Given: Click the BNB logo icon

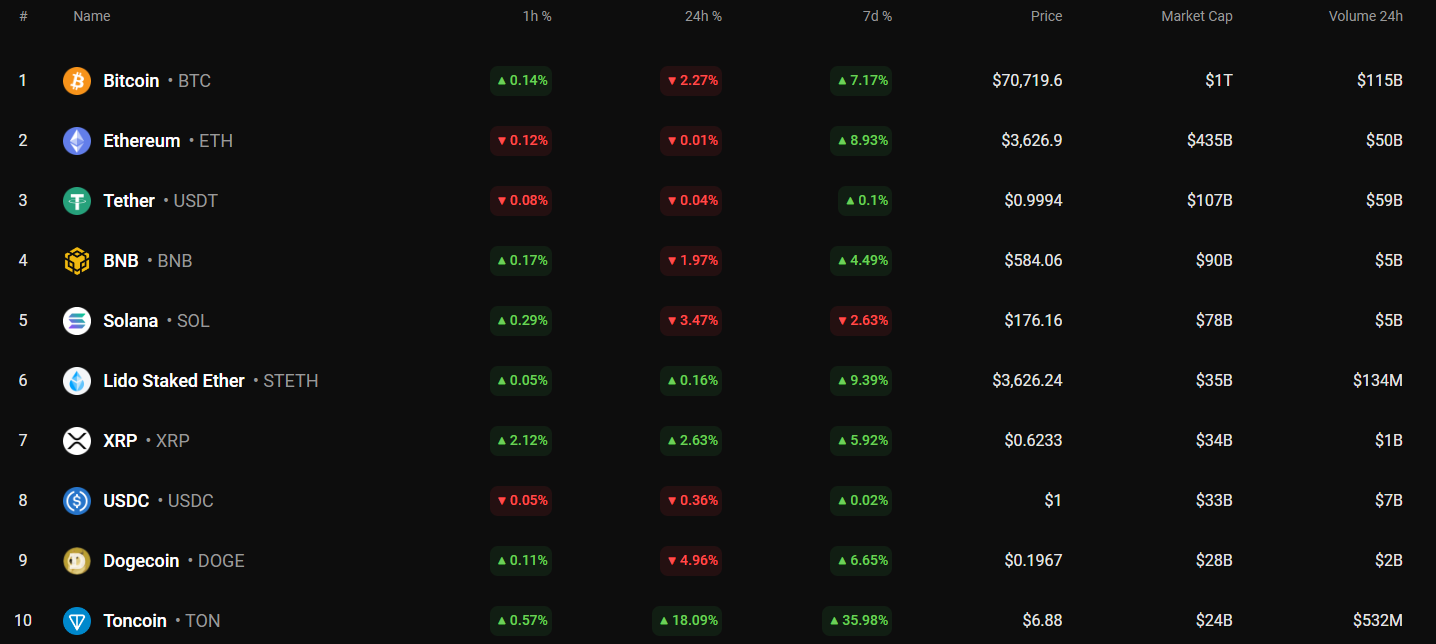Looking at the screenshot, I should [77, 261].
